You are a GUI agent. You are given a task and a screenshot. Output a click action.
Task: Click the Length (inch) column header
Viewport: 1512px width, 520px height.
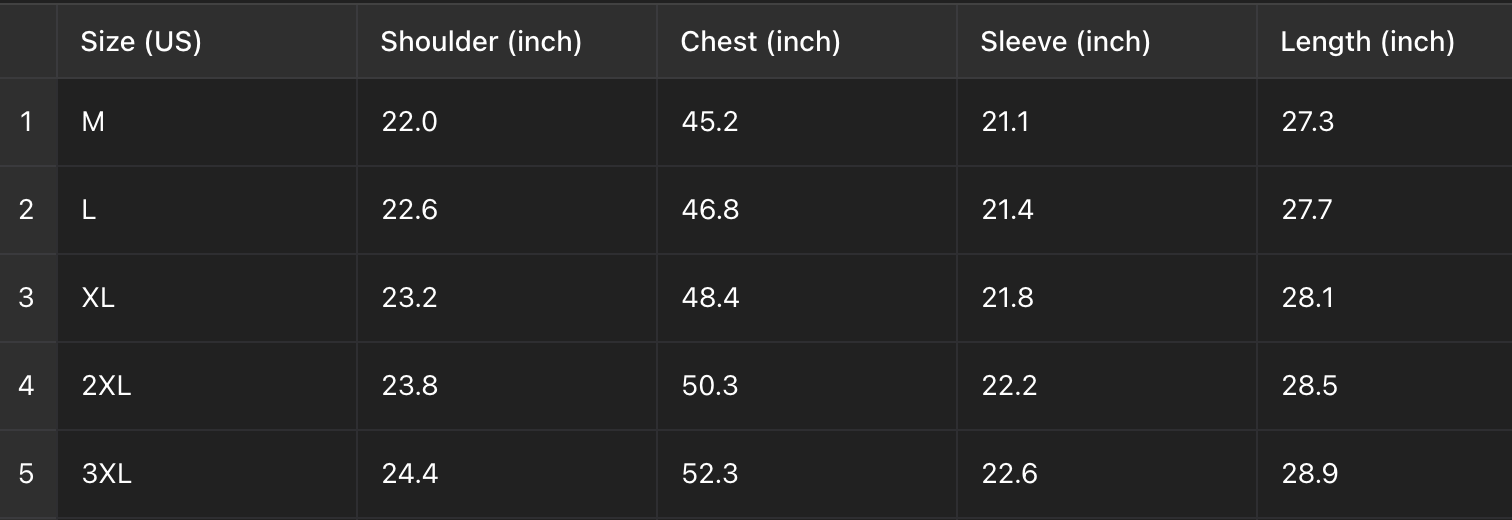(1384, 41)
